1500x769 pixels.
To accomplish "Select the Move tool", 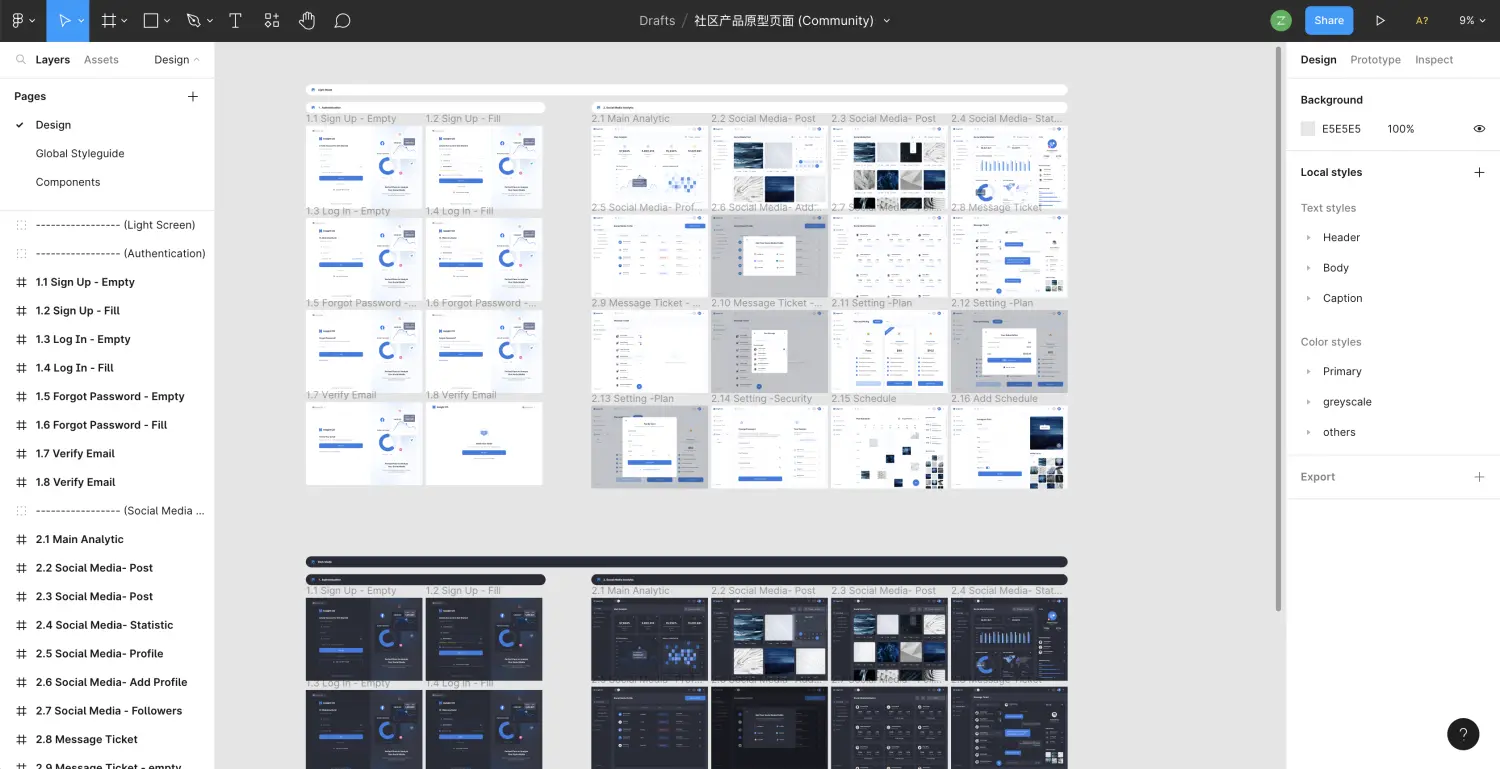I will tap(65, 20).
